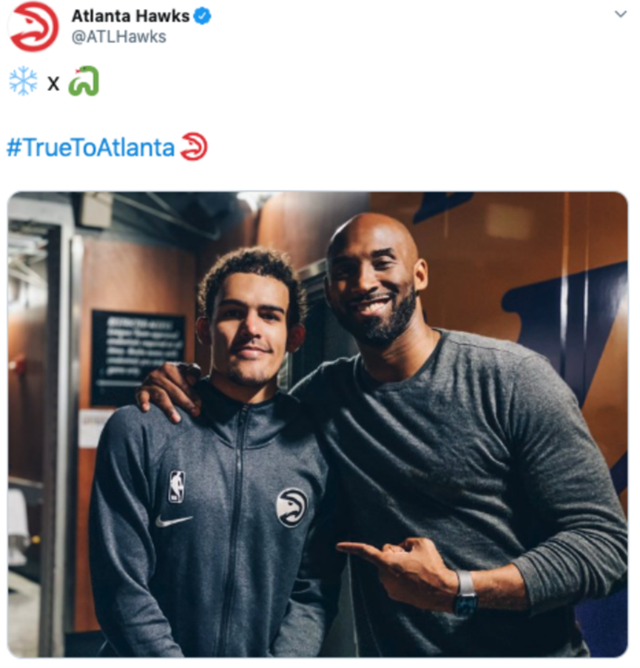Click the green snake emoji
Viewport: 640px width, 668px height.
tap(84, 81)
